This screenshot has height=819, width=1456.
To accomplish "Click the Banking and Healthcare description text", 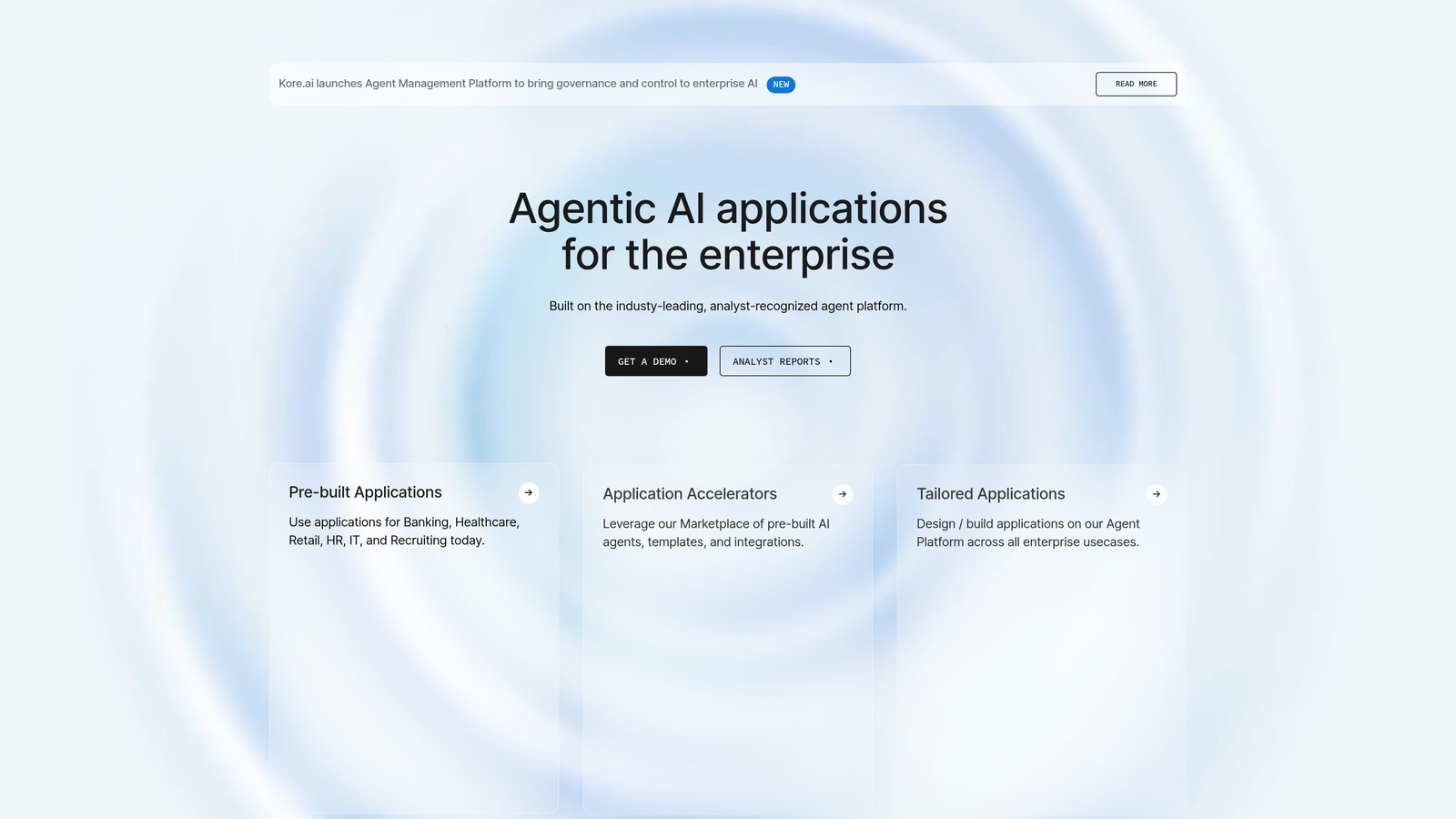I will pos(403,531).
